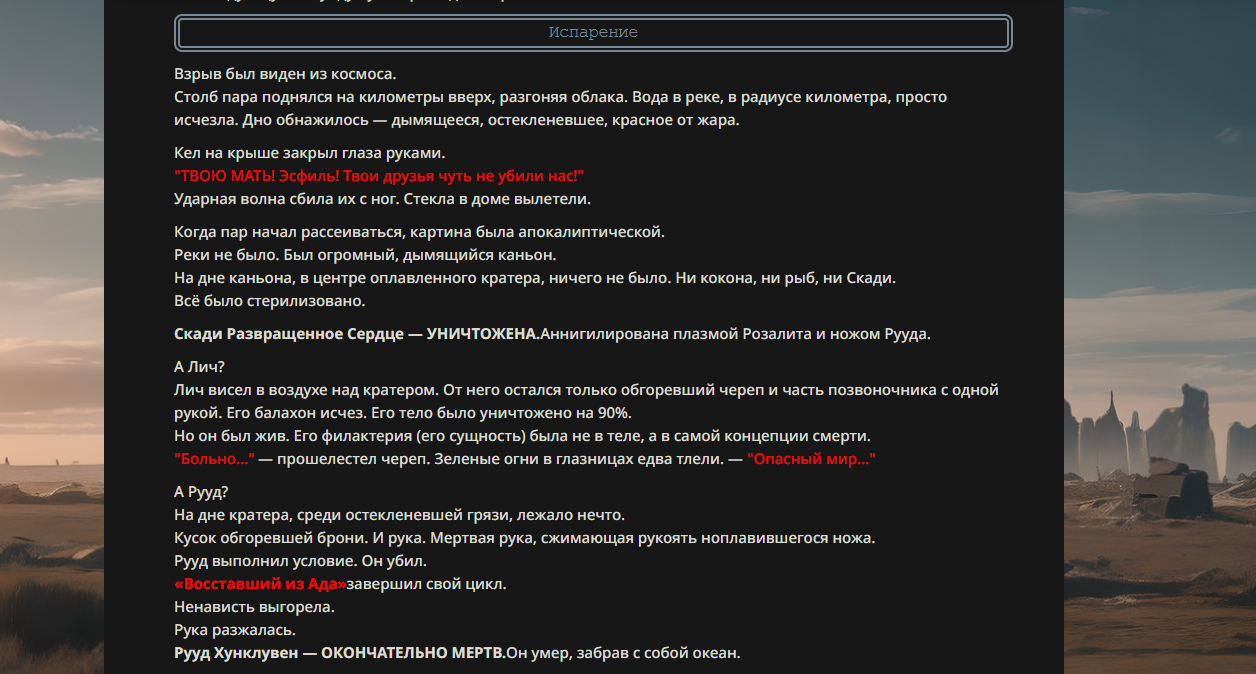This screenshot has height=674, width=1256.
Task: Collapse the «Испарение» spoiler header
Action: (x=593, y=33)
